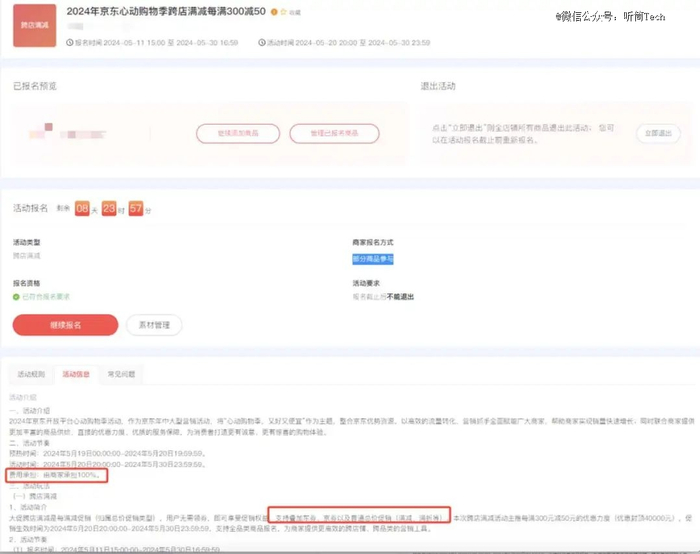Click the 活动类型 label
Screen dimensions: 700x554
[27, 242]
